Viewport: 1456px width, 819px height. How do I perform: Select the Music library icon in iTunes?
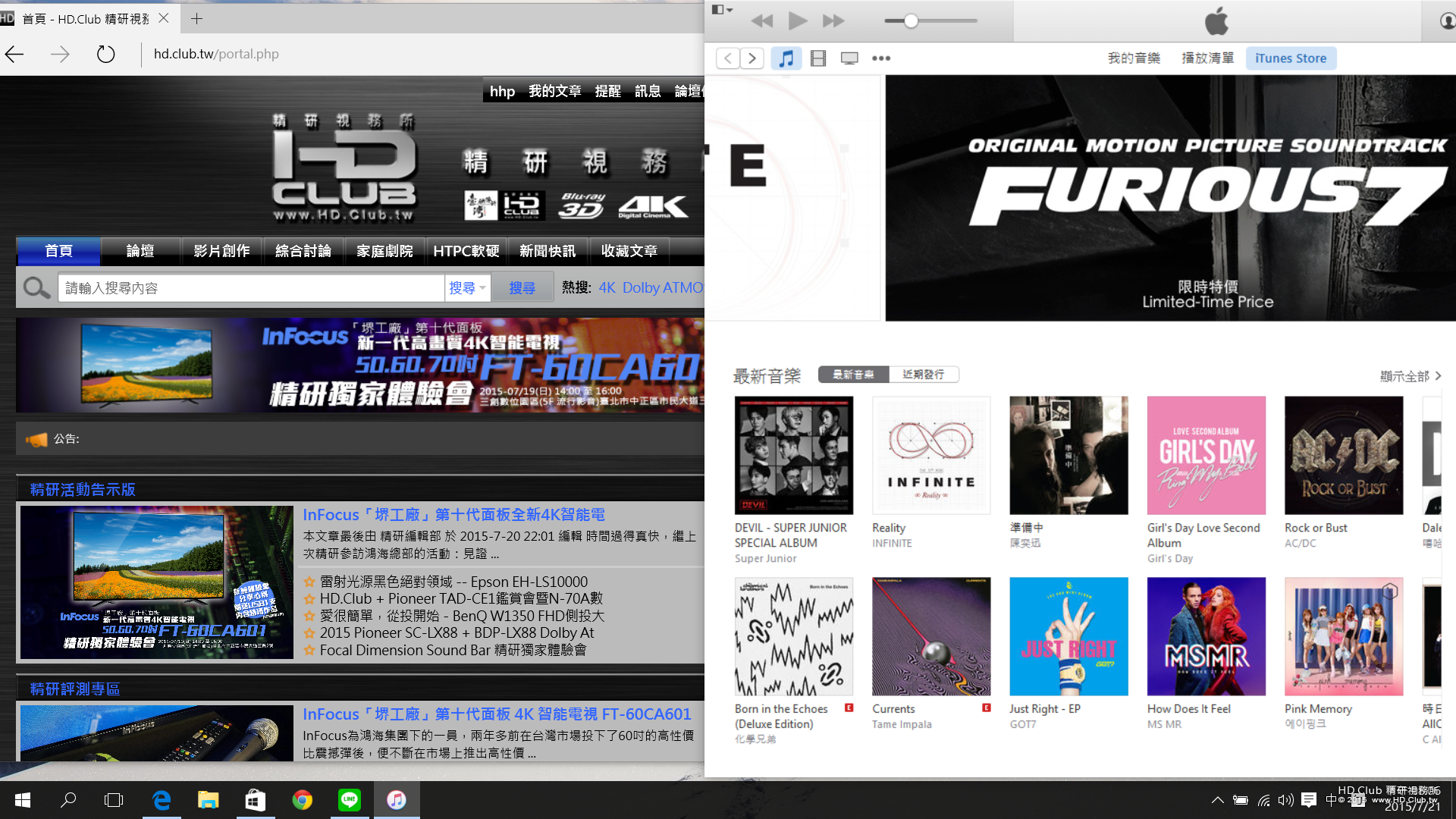tap(786, 58)
